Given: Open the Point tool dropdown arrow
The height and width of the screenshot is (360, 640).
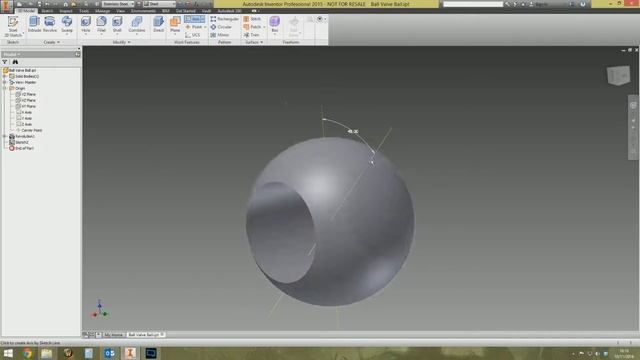Looking at the screenshot, I should (205, 27).
